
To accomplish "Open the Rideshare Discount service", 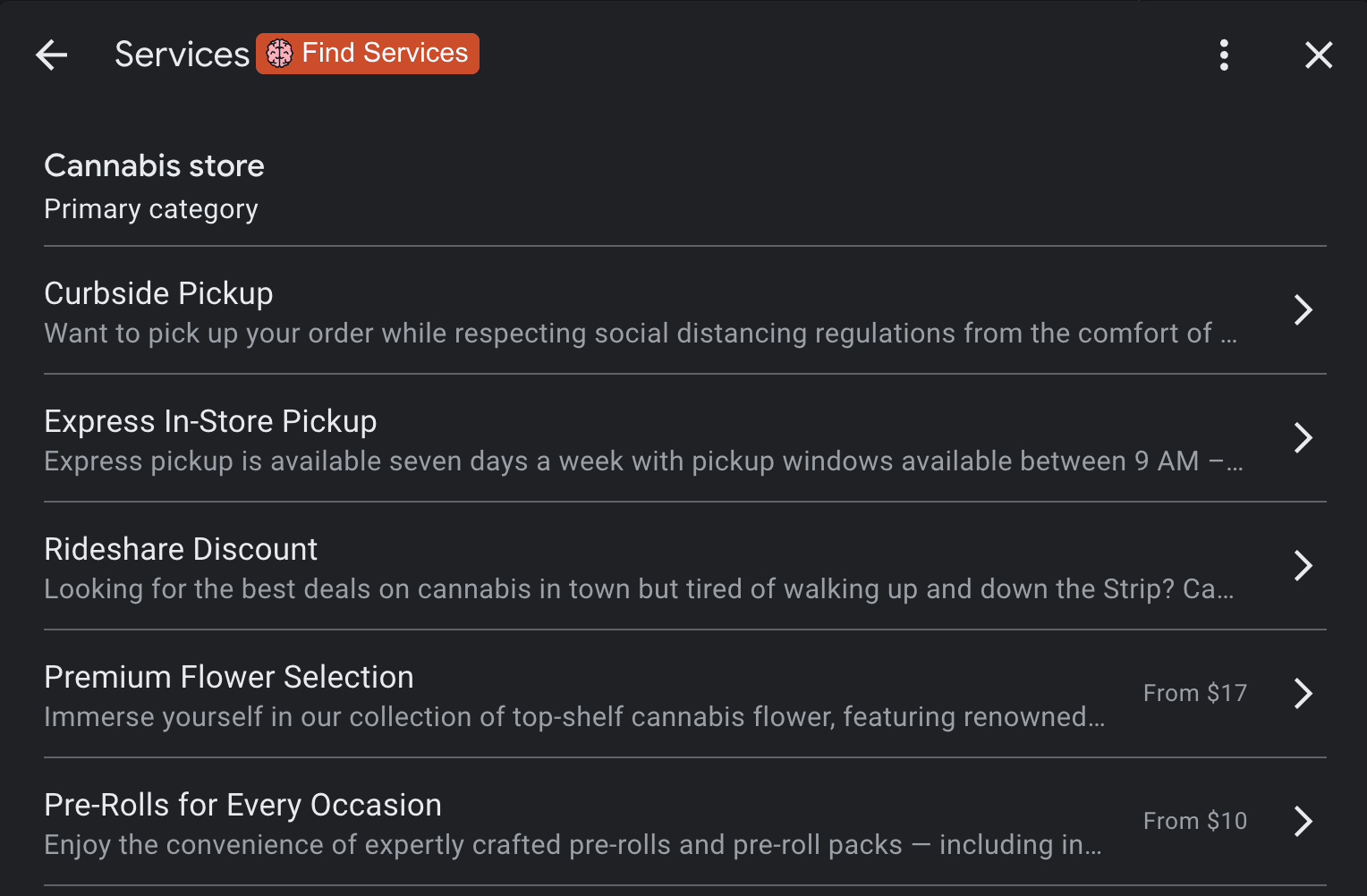I will point(181,549).
